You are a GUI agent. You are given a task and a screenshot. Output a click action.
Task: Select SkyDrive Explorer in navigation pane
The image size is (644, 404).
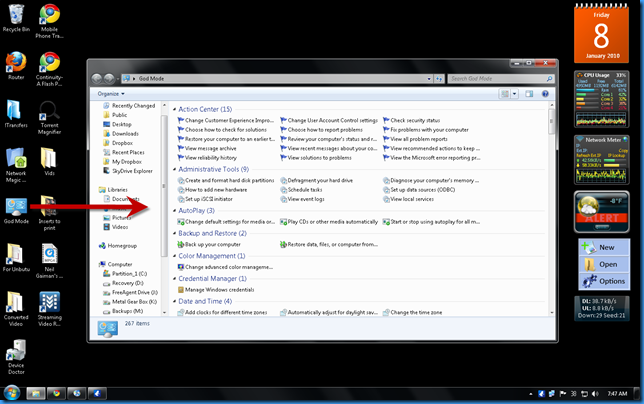128,171
